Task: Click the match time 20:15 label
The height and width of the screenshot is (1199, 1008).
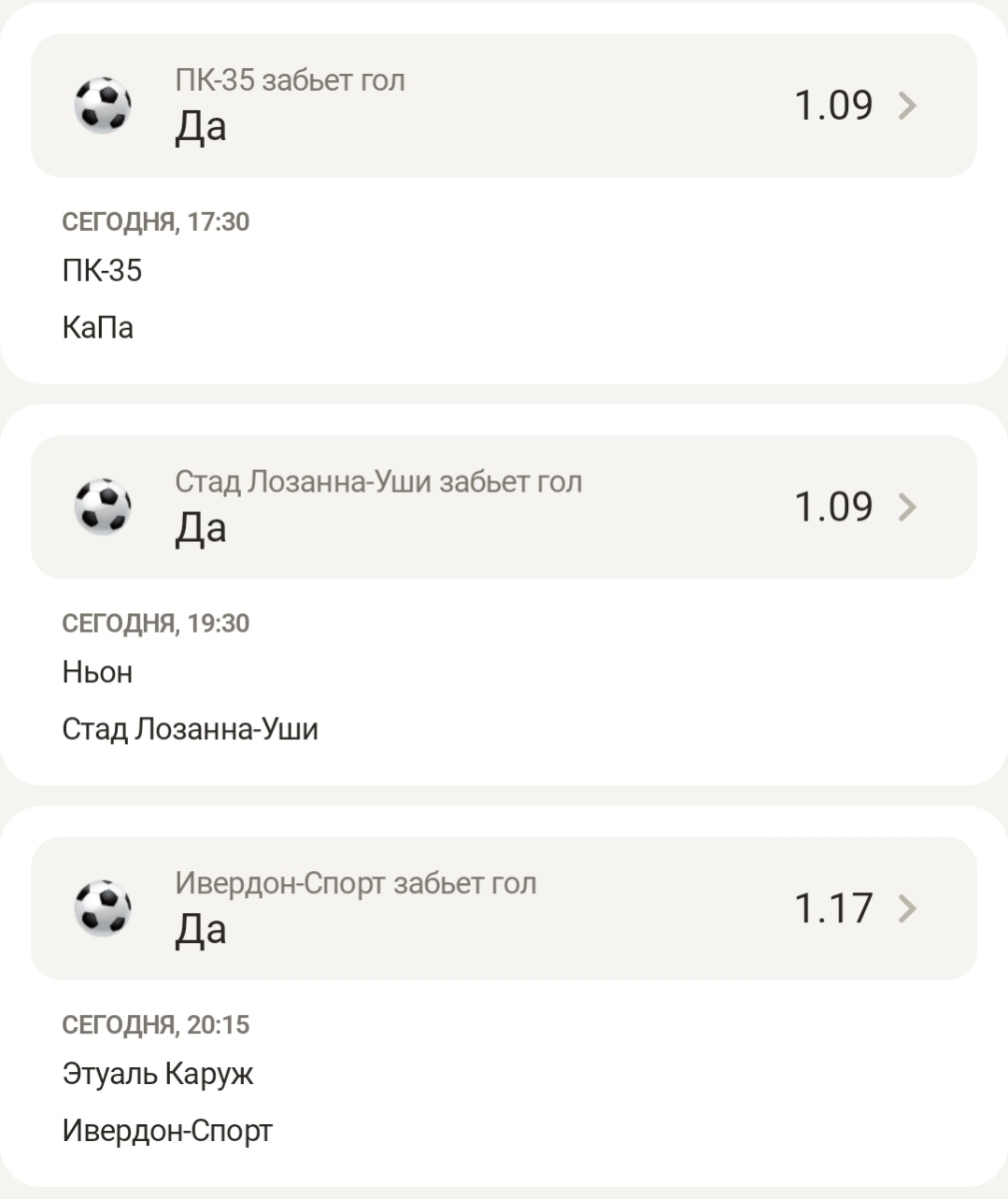Action: (156, 1025)
